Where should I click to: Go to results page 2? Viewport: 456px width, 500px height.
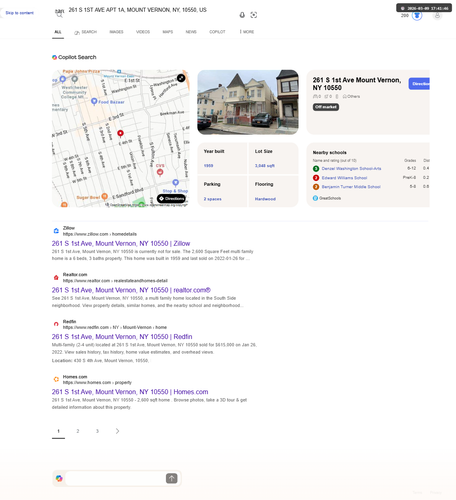[78, 431]
